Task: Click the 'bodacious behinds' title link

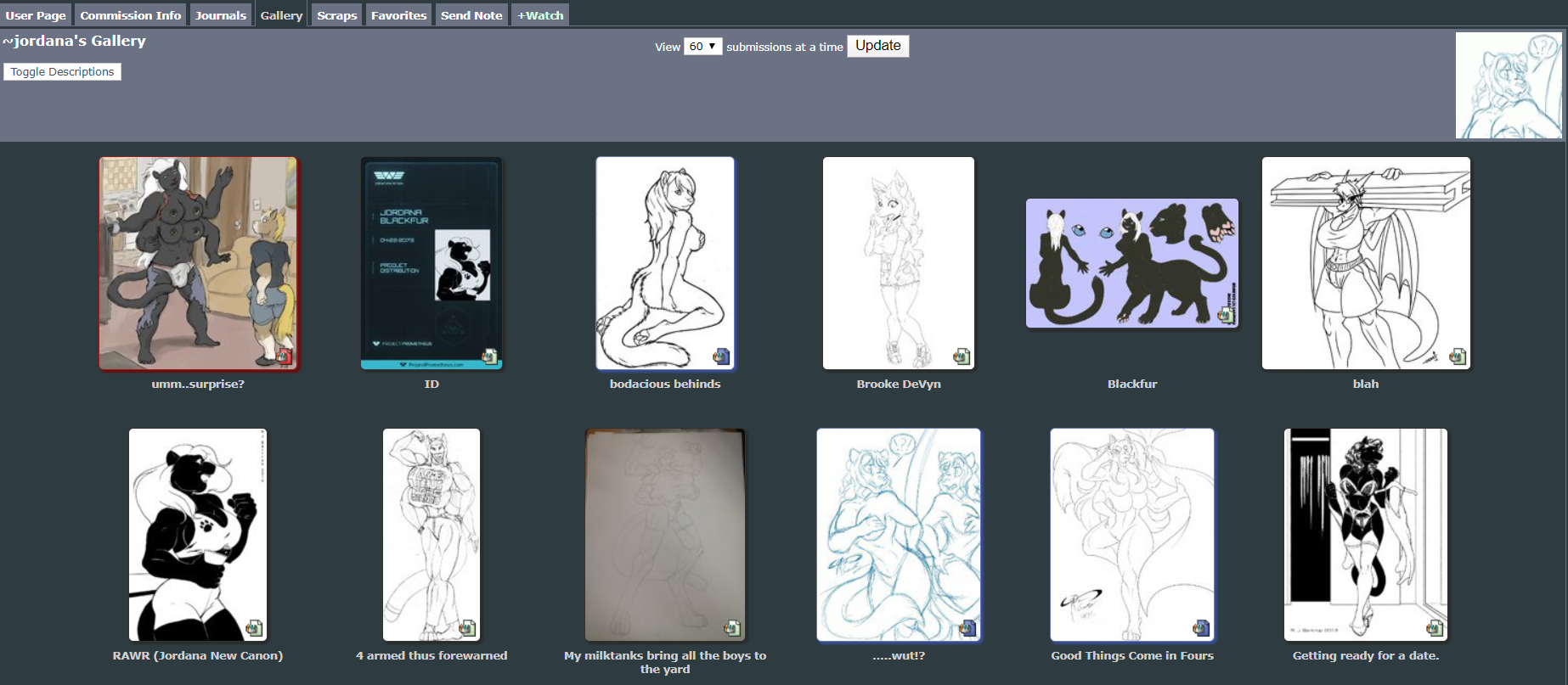Action: 665,385
